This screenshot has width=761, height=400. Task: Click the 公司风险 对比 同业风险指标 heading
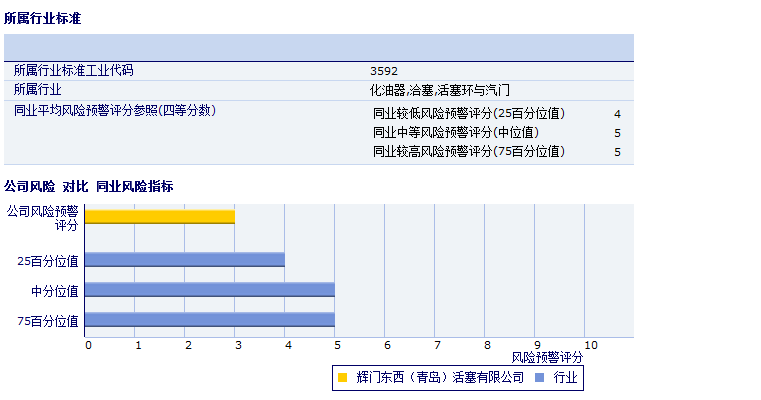pos(88,186)
